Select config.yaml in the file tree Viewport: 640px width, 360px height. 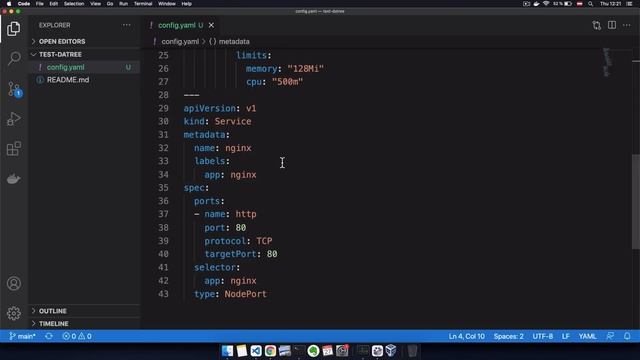(x=84, y=67)
